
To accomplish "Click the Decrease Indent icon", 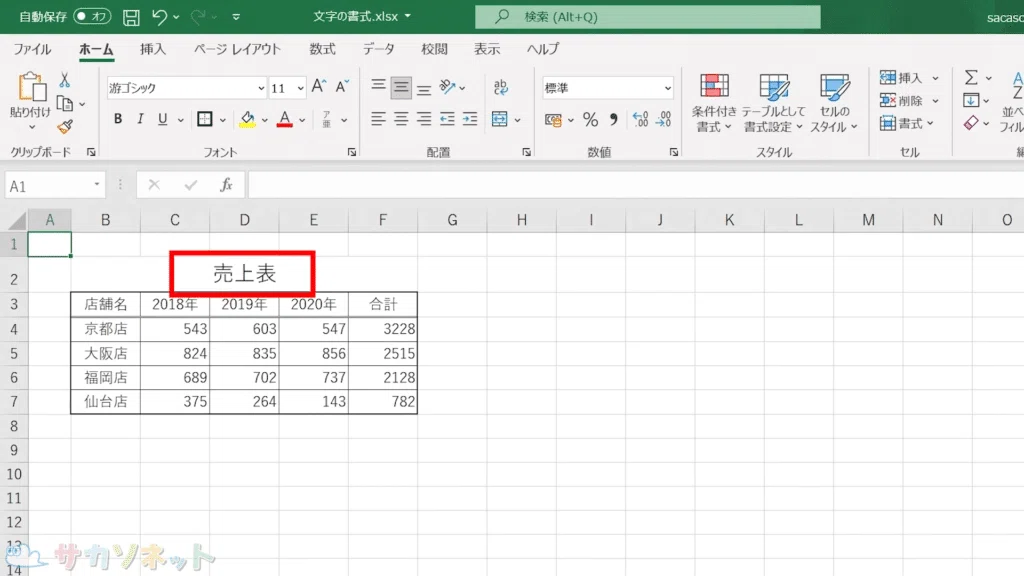I will (447, 119).
